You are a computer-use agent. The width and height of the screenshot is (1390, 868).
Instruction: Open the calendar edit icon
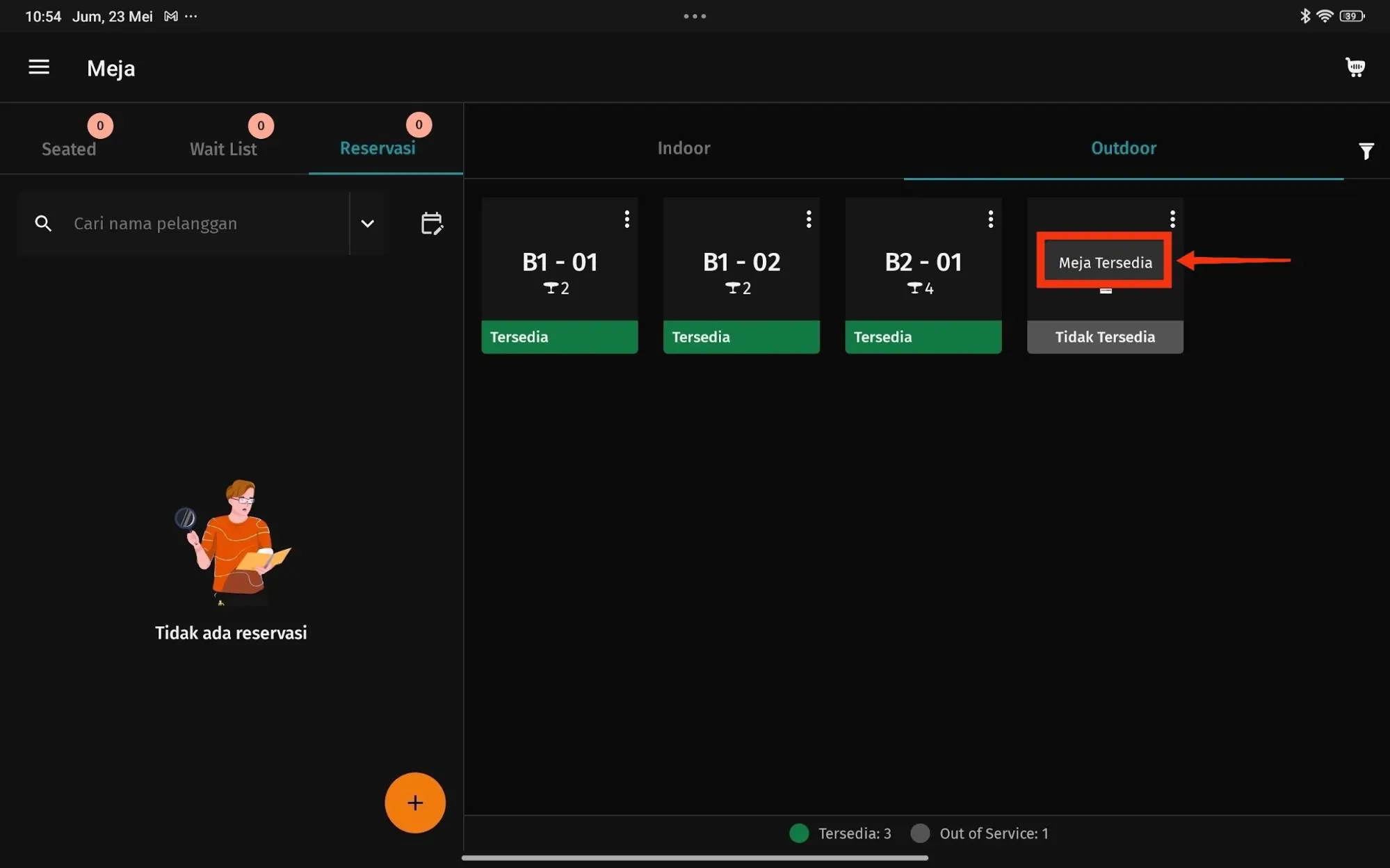432,223
